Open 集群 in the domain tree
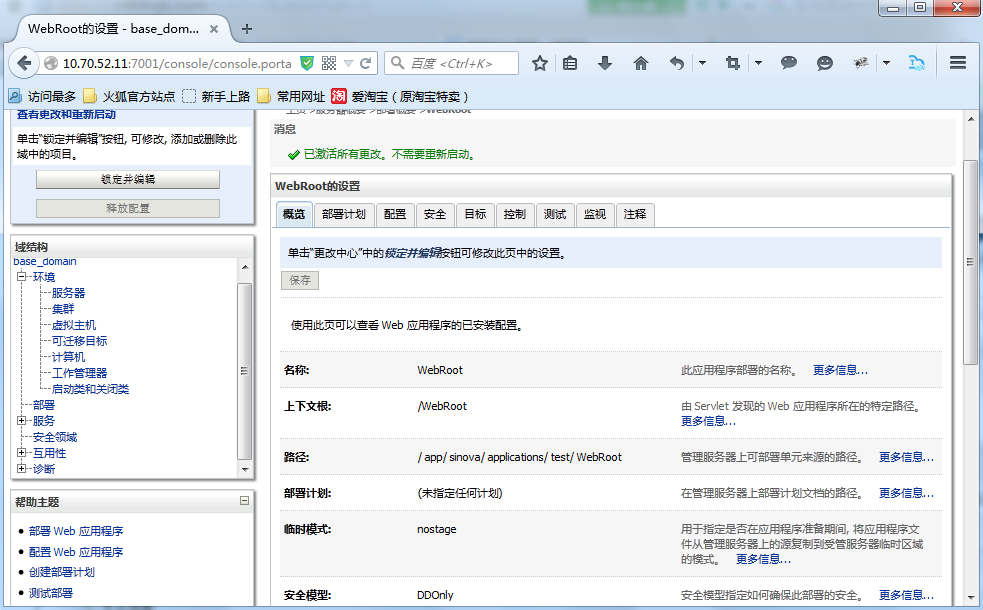 63,309
